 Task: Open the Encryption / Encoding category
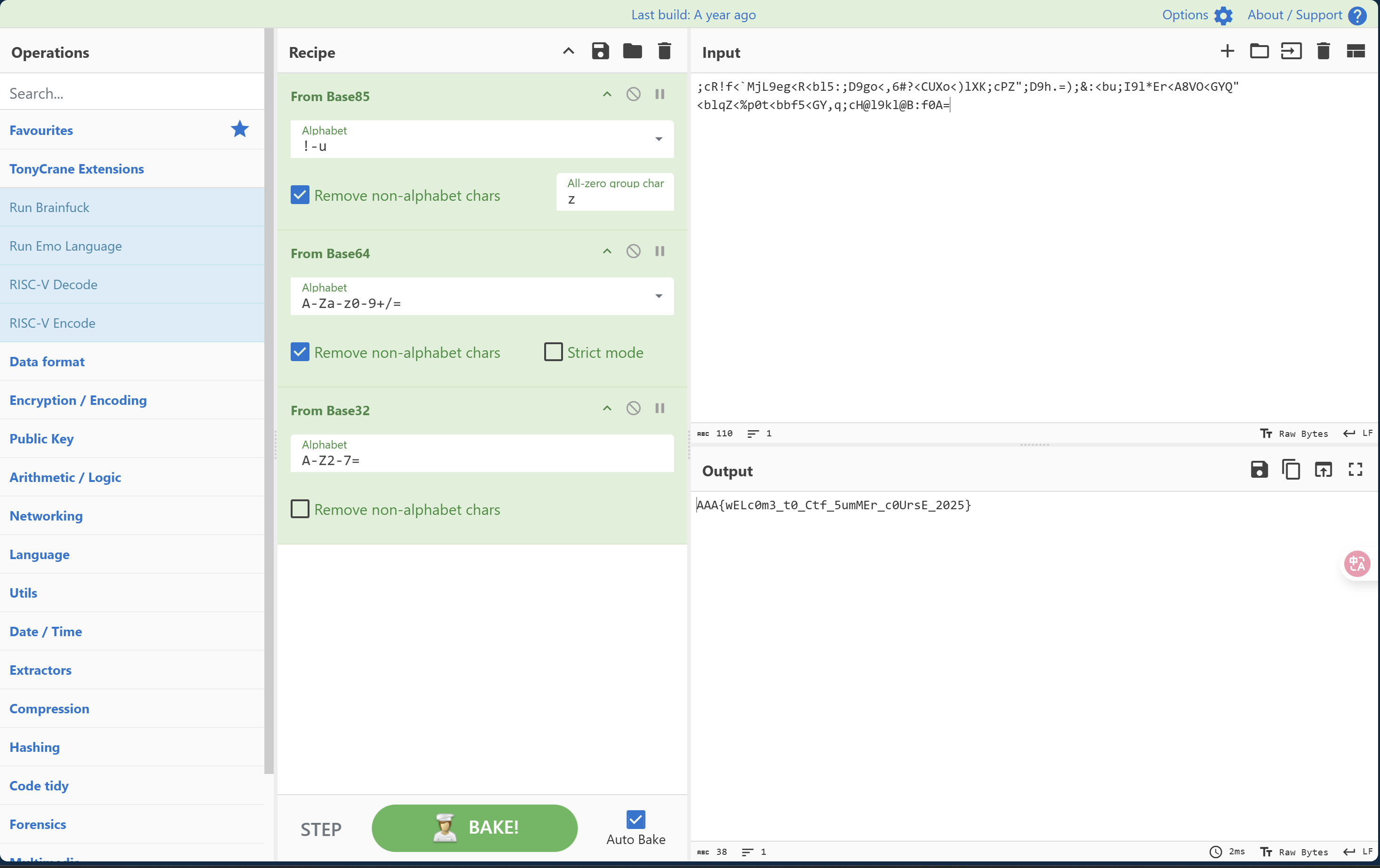pos(78,400)
